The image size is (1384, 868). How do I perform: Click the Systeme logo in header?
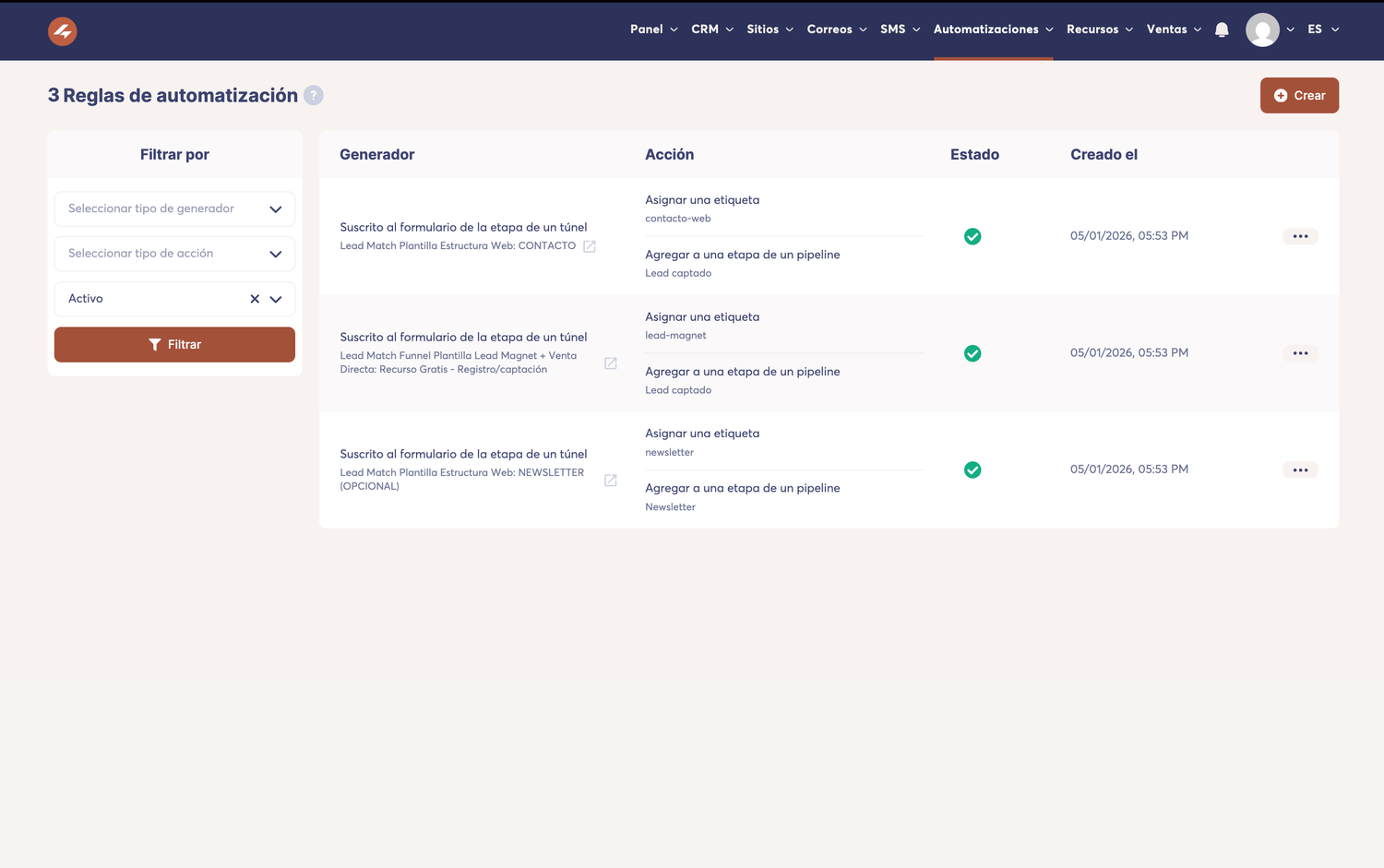[62, 30]
